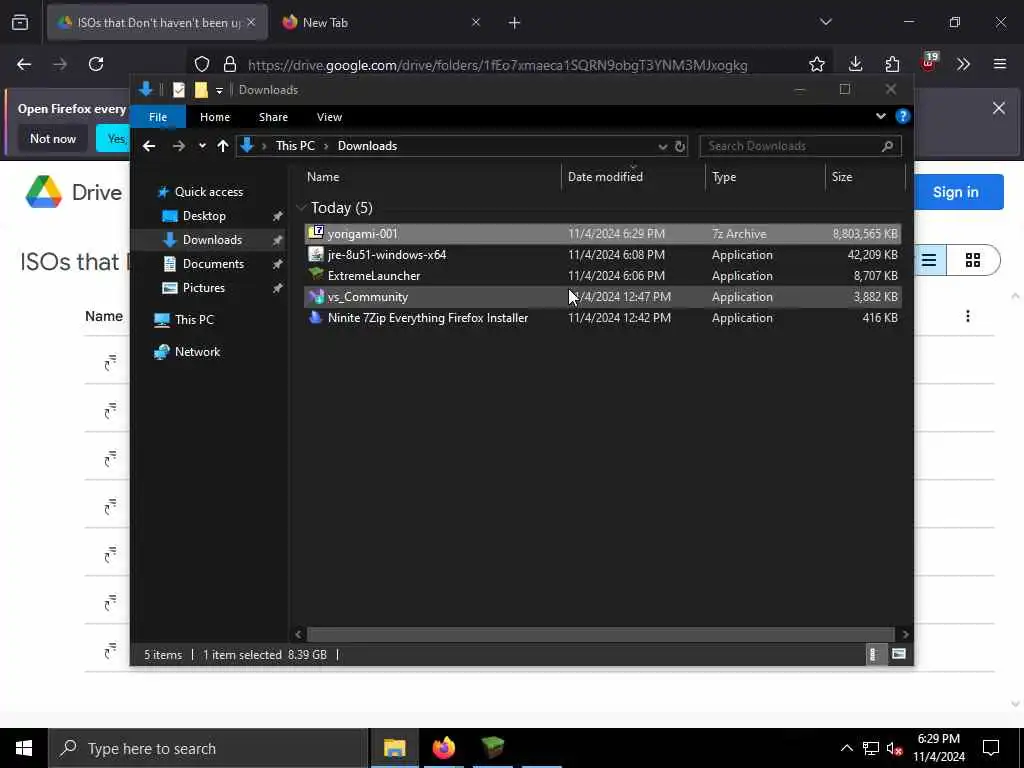Image resolution: width=1024 pixels, height=768 pixels.
Task: Open Minecraft block icon on taskbar
Action: click(492, 748)
